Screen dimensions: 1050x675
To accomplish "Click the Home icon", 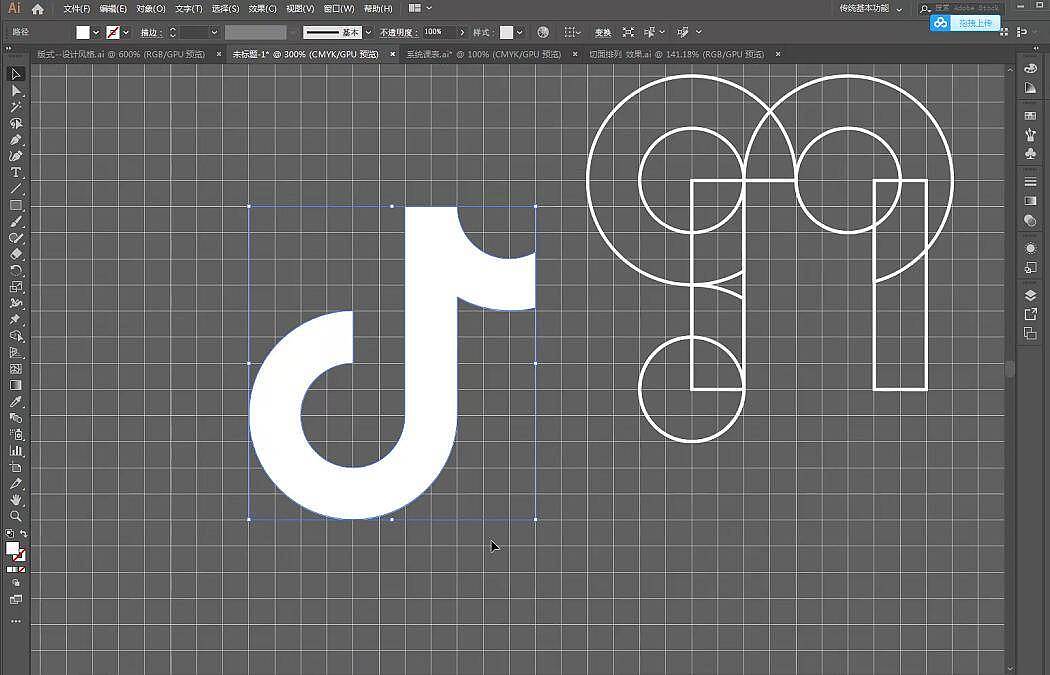I will [x=38, y=9].
